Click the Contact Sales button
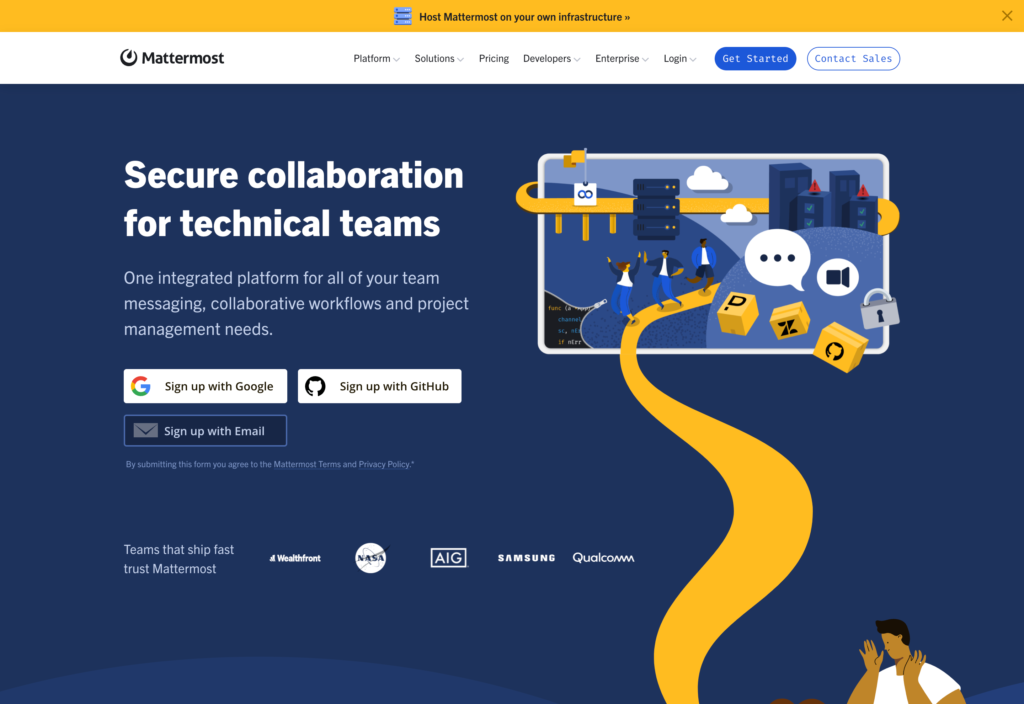The width and height of the screenshot is (1024, 704). point(853,59)
